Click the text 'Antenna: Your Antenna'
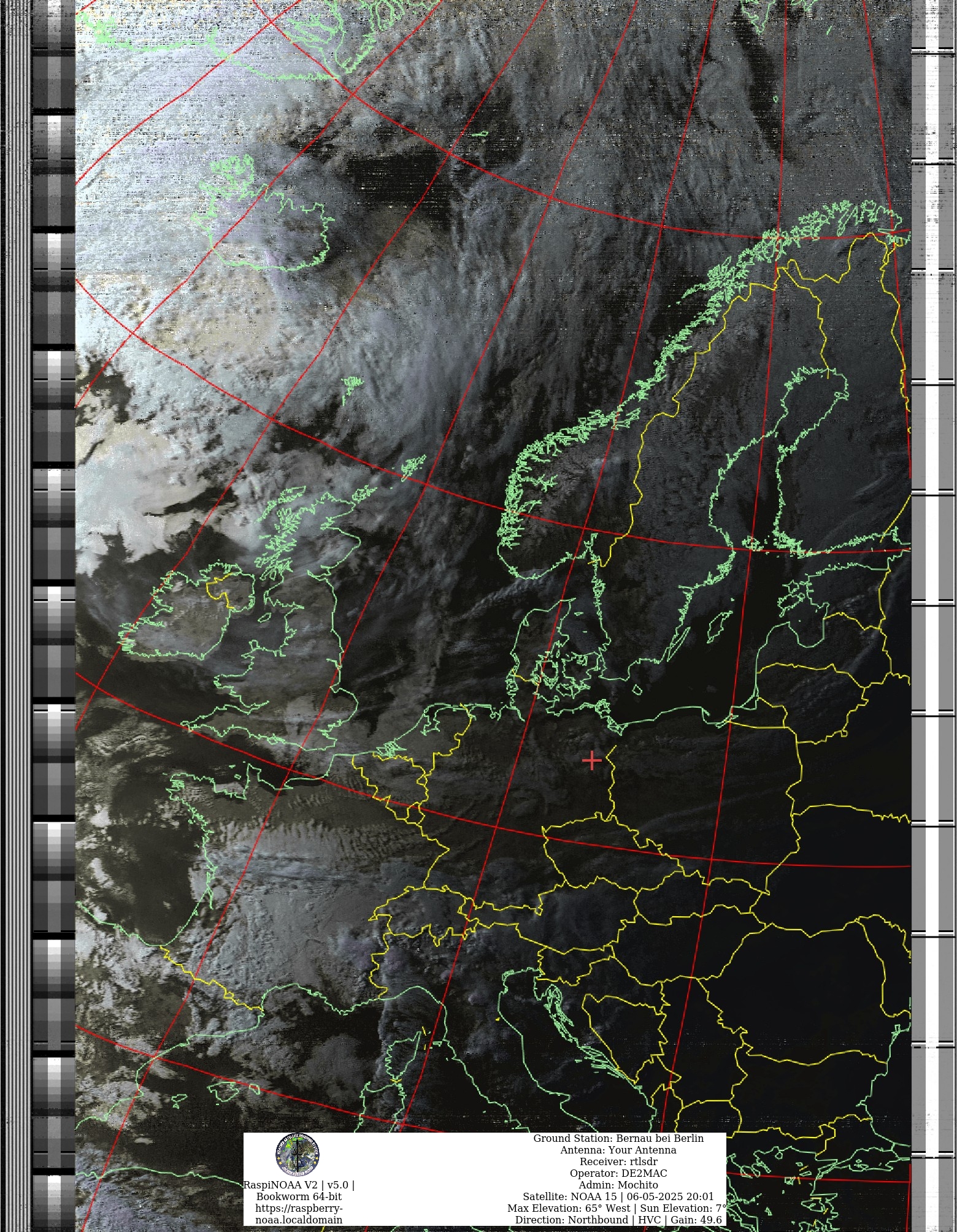 pyautogui.click(x=618, y=1150)
